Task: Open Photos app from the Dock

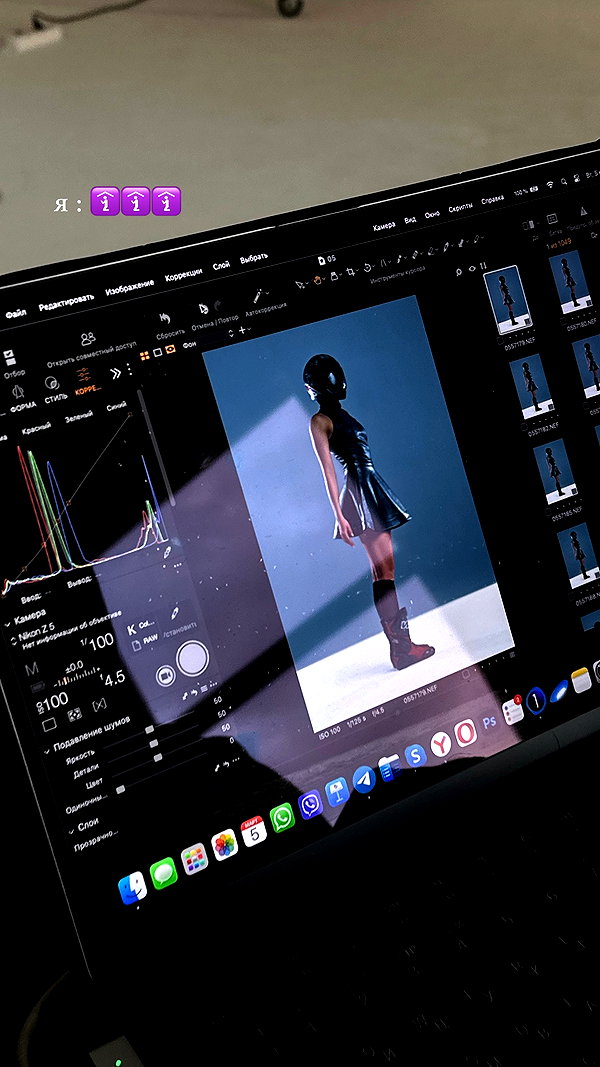Action: pyautogui.click(x=224, y=844)
